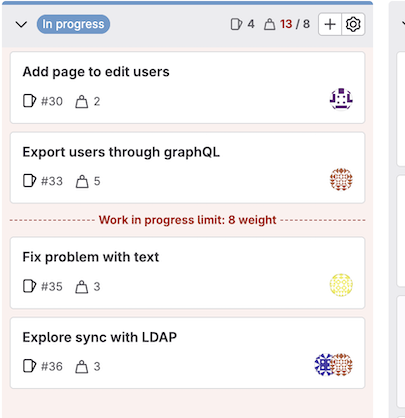
Task: Click issue type icon beside #36
Action: click(29, 366)
